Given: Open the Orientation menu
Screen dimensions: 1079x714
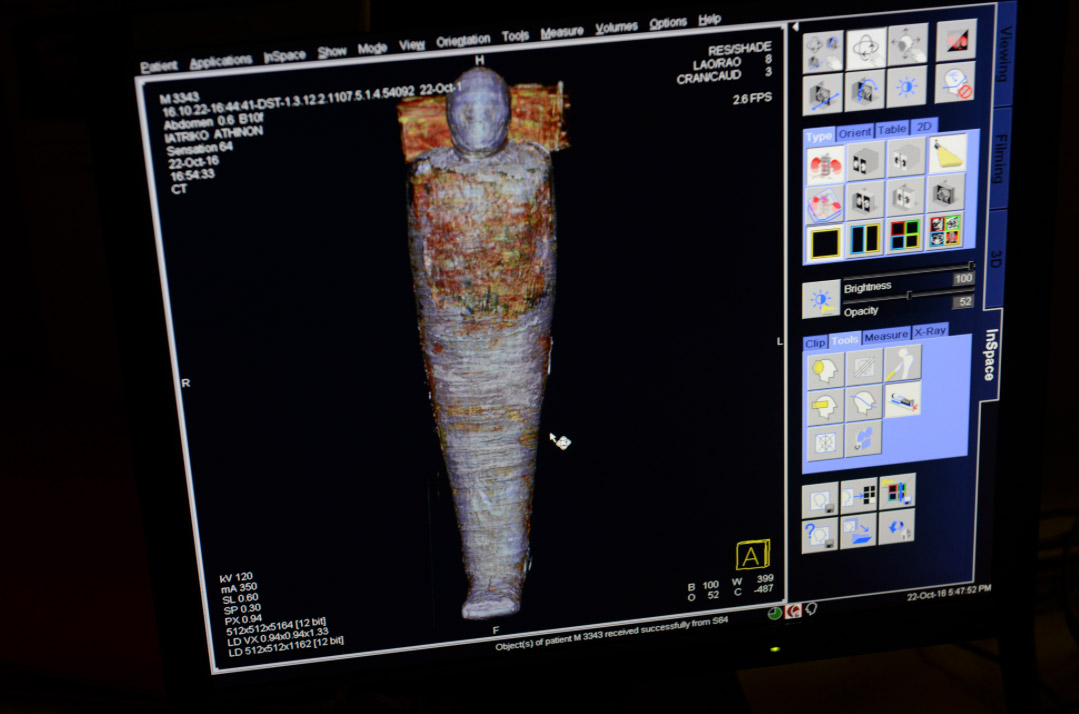Looking at the screenshot, I should [463, 40].
